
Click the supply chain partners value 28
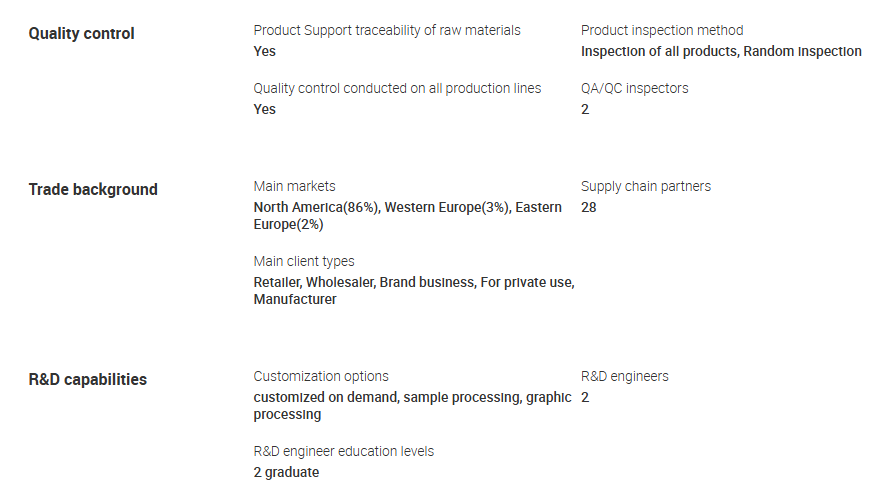click(589, 207)
